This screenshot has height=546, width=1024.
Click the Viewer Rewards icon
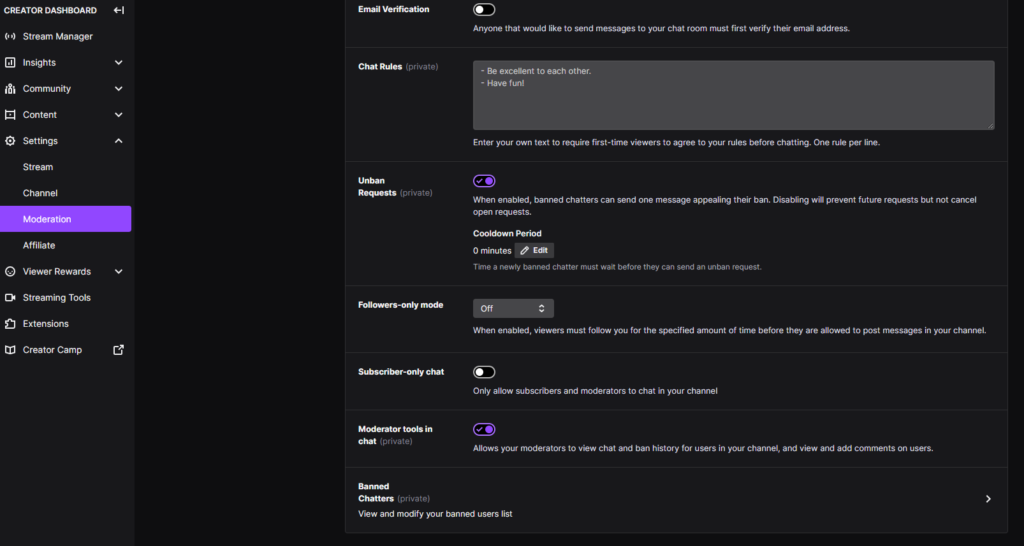pyautogui.click(x=11, y=271)
